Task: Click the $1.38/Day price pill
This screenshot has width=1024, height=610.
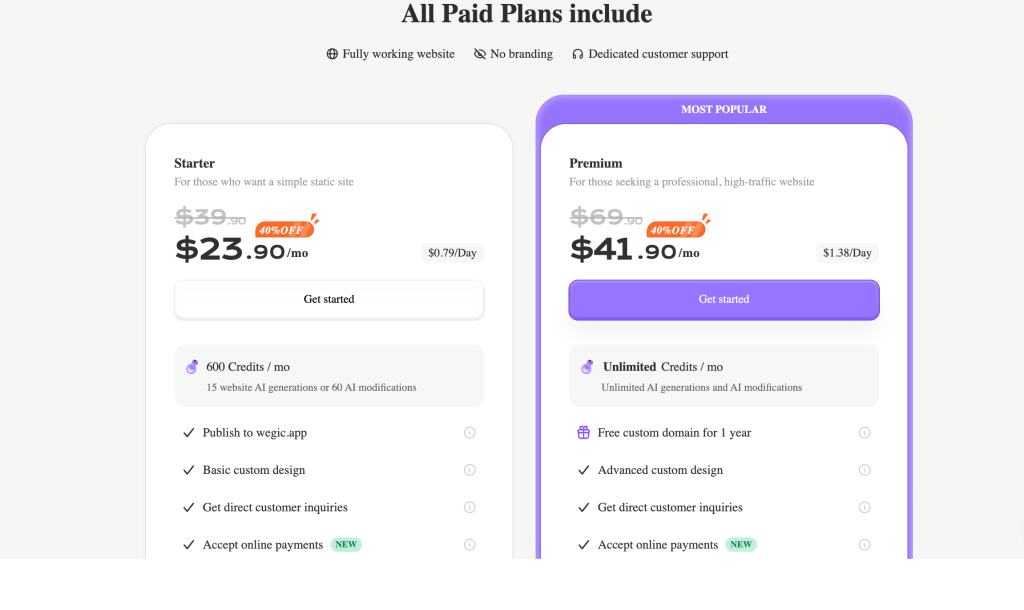Action: click(x=847, y=253)
